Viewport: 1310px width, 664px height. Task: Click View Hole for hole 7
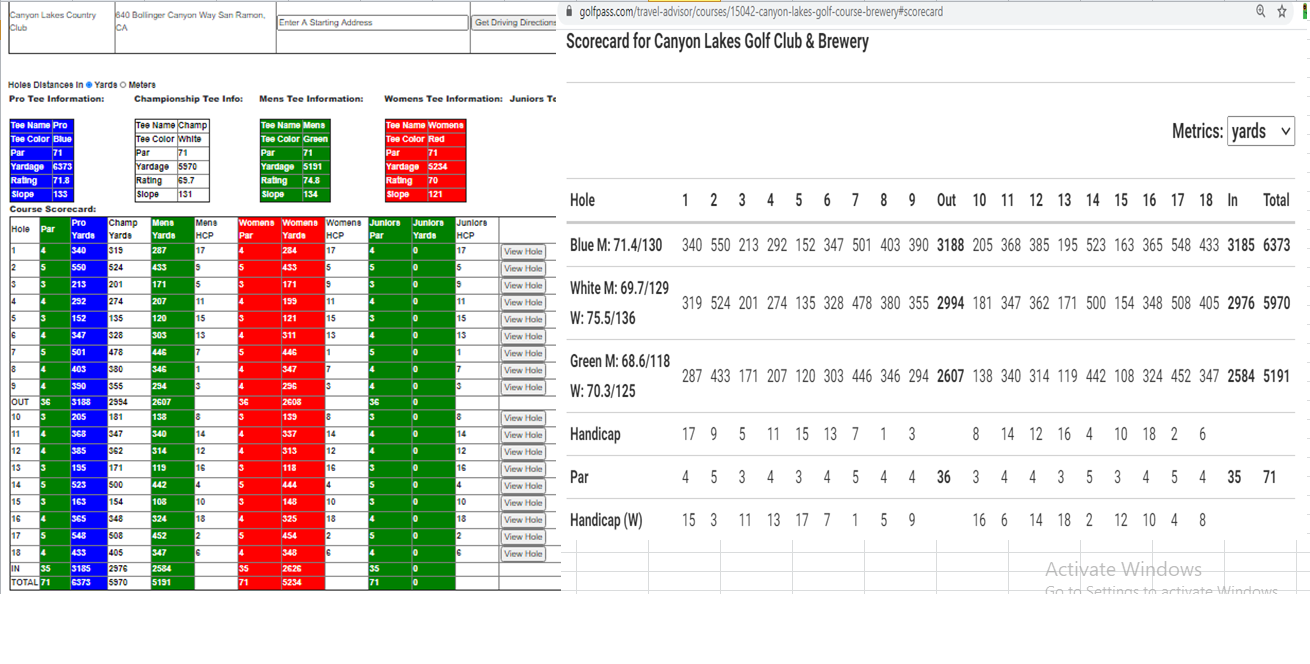pyautogui.click(x=523, y=353)
